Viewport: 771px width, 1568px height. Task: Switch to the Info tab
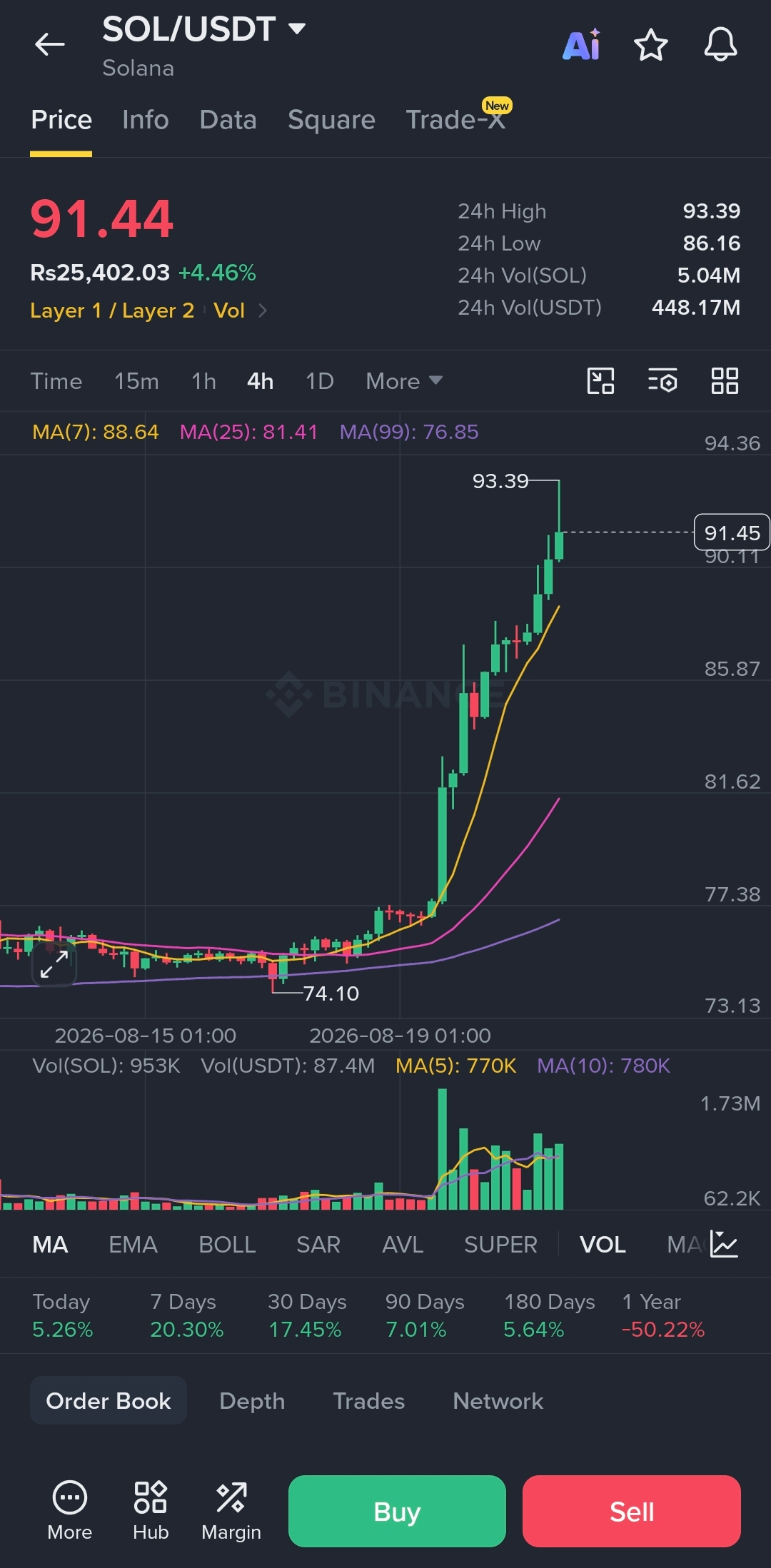[x=146, y=120]
